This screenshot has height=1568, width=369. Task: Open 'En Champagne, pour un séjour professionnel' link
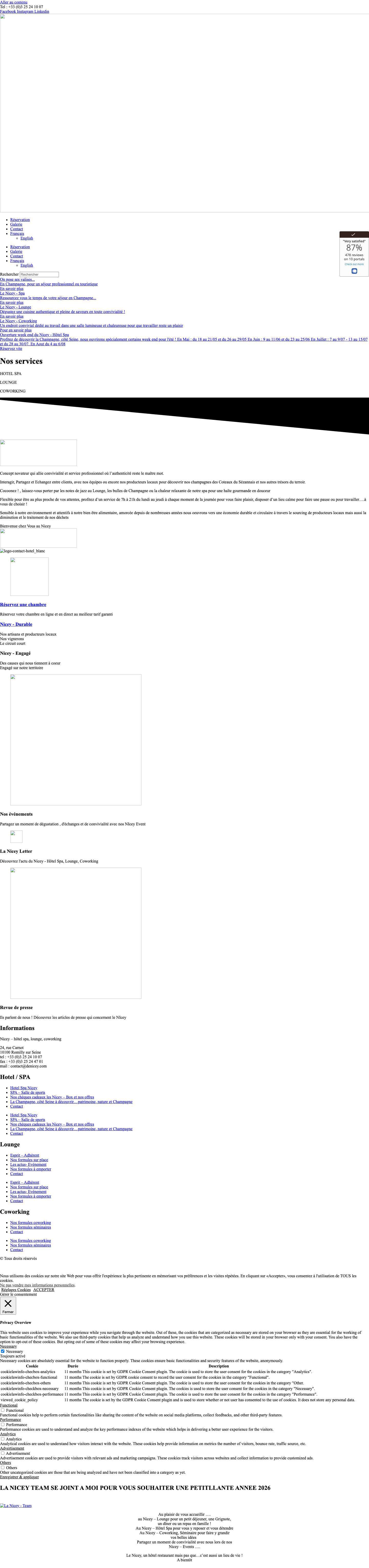tap(49, 284)
